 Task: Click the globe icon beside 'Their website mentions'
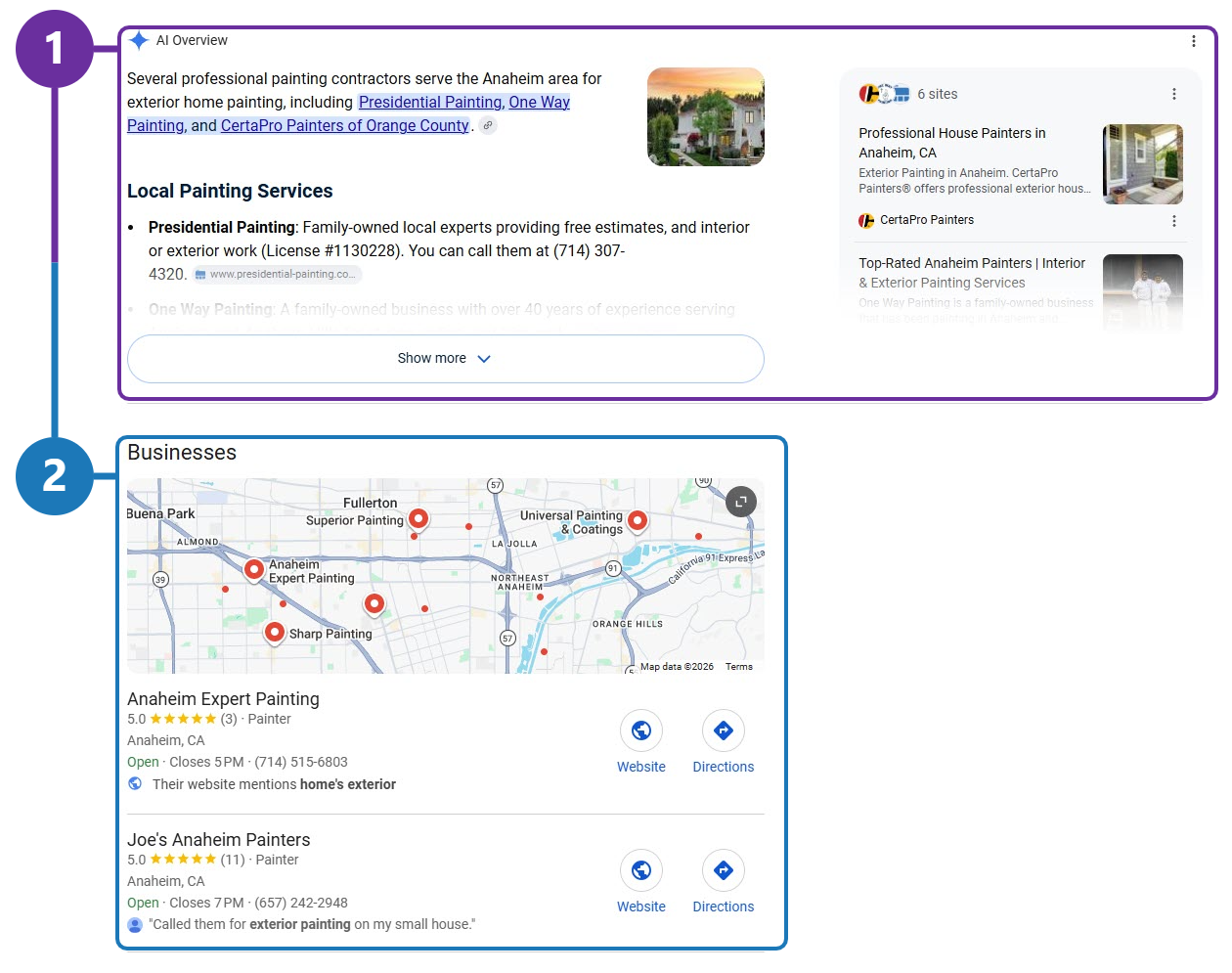pos(135,783)
